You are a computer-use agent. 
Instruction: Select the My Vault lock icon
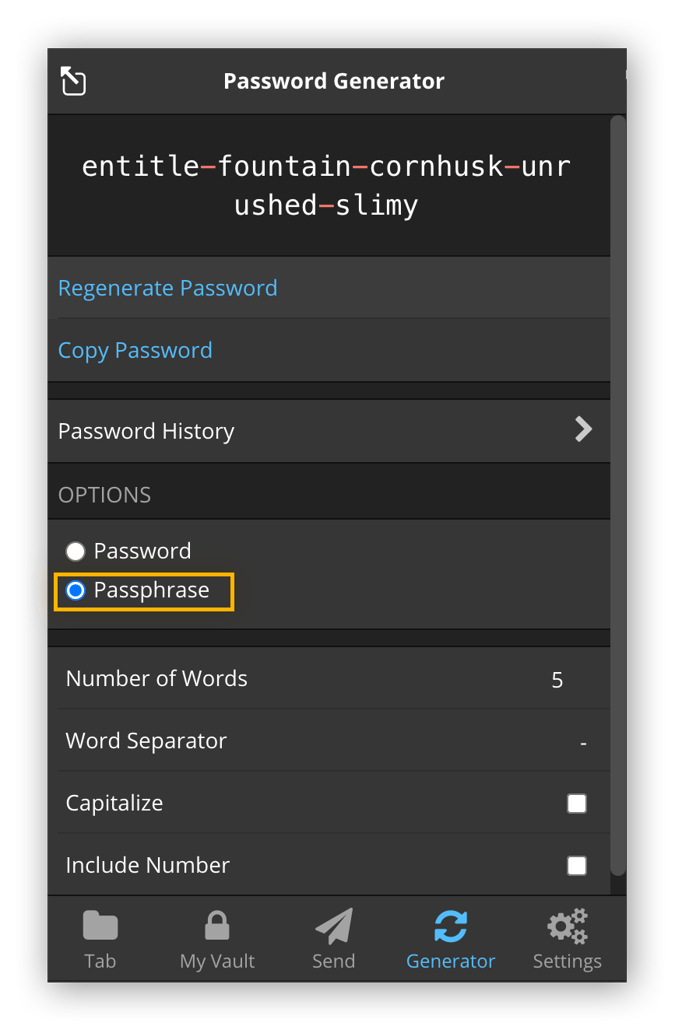[x=216, y=926]
